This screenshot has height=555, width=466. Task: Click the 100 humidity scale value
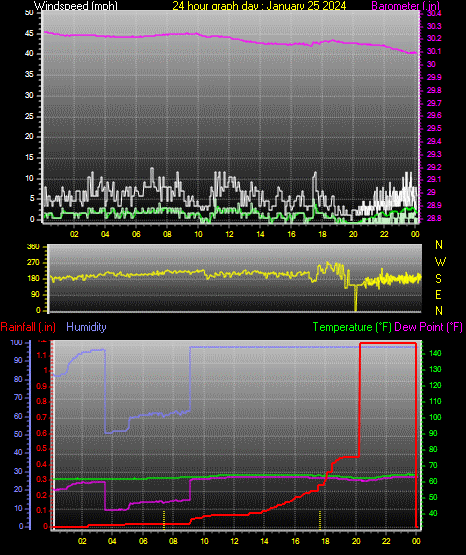coord(16,343)
